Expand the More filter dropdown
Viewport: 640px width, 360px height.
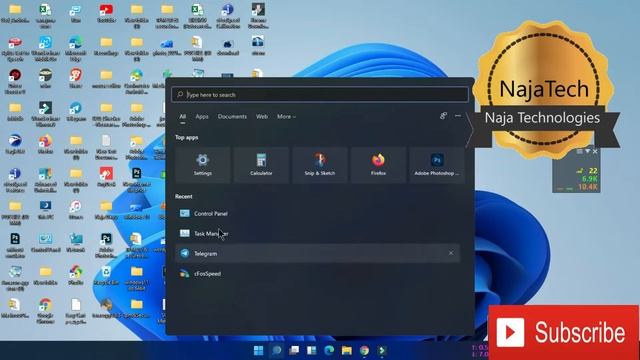(286, 117)
